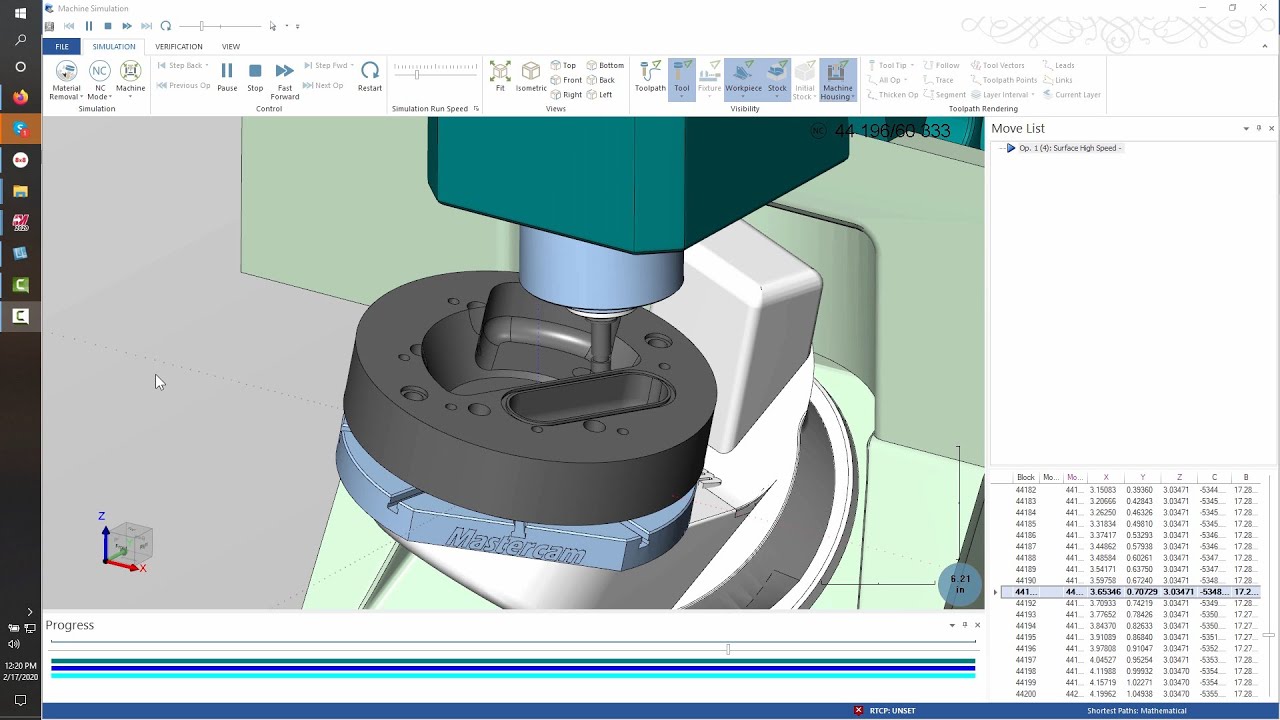Set view to Top
Screen dimensions: 1280x720
563,65
